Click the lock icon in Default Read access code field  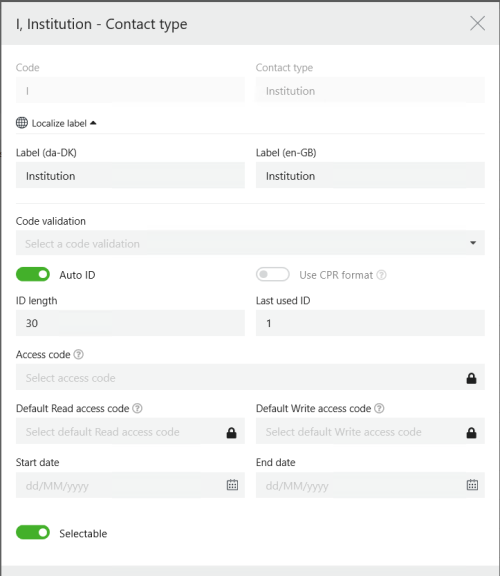click(231, 432)
